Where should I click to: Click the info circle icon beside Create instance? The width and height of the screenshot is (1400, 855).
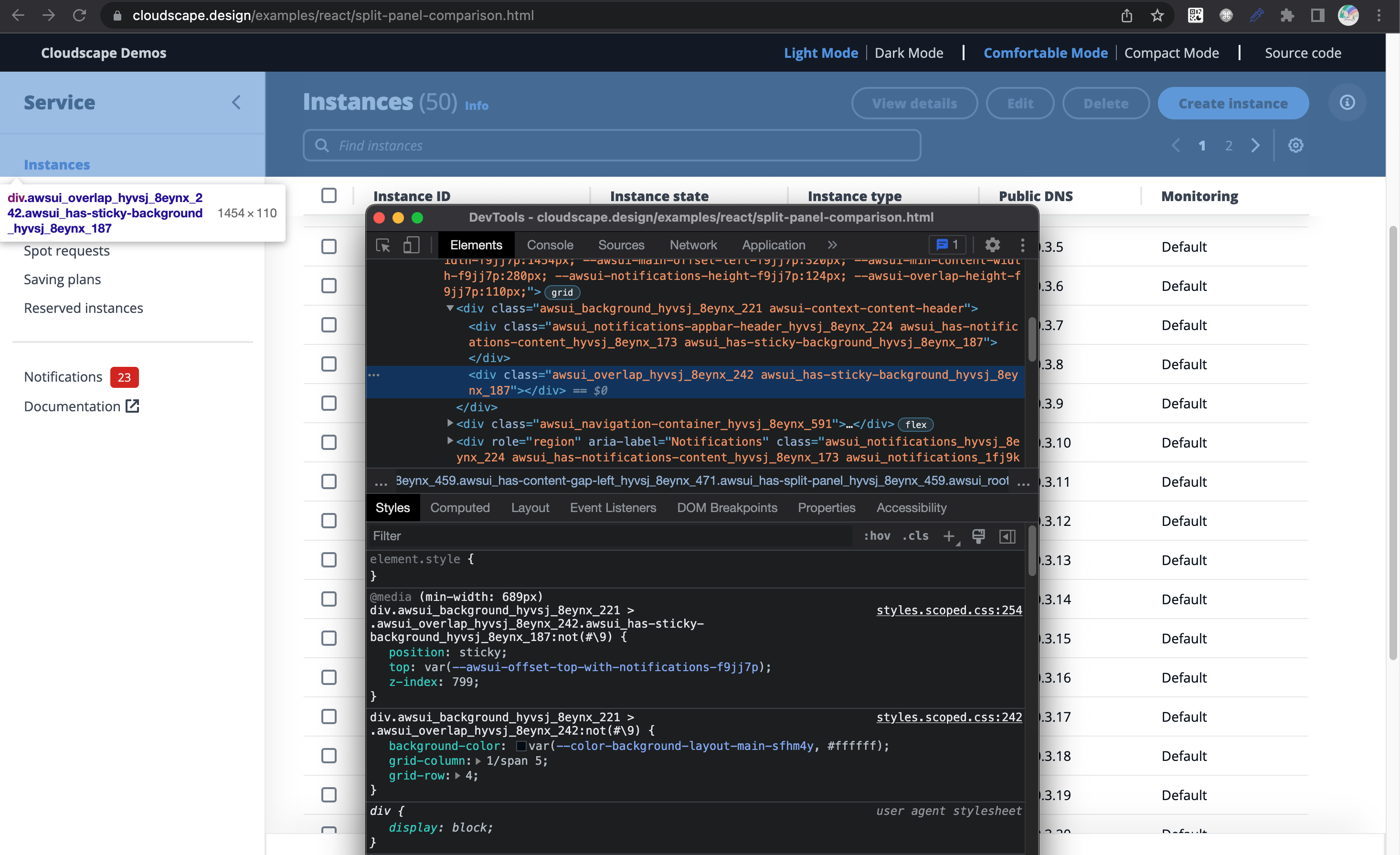click(x=1347, y=103)
